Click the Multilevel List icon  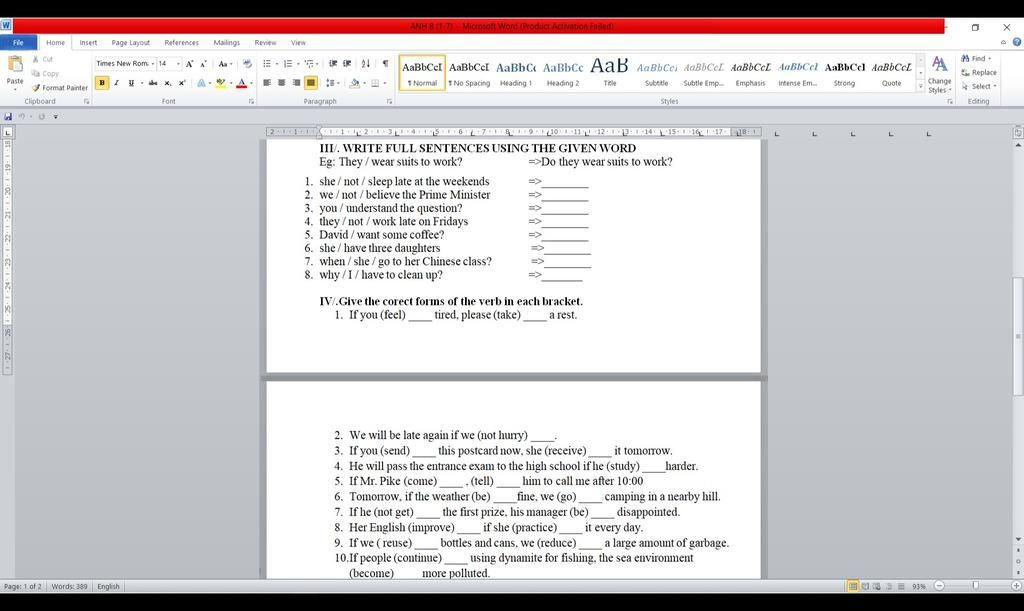[309, 64]
